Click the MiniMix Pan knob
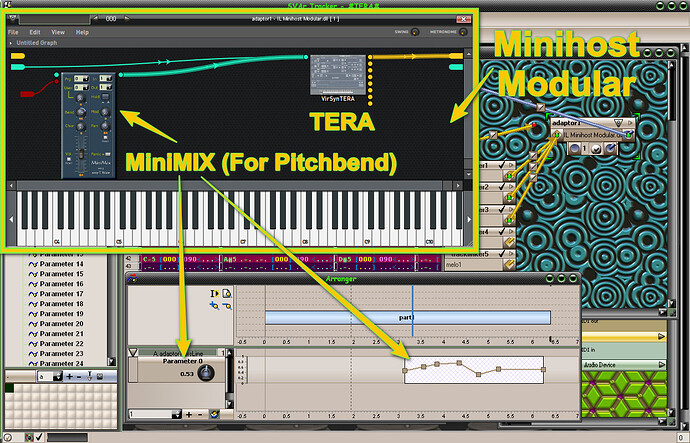690x443 pixels. [105, 127]
